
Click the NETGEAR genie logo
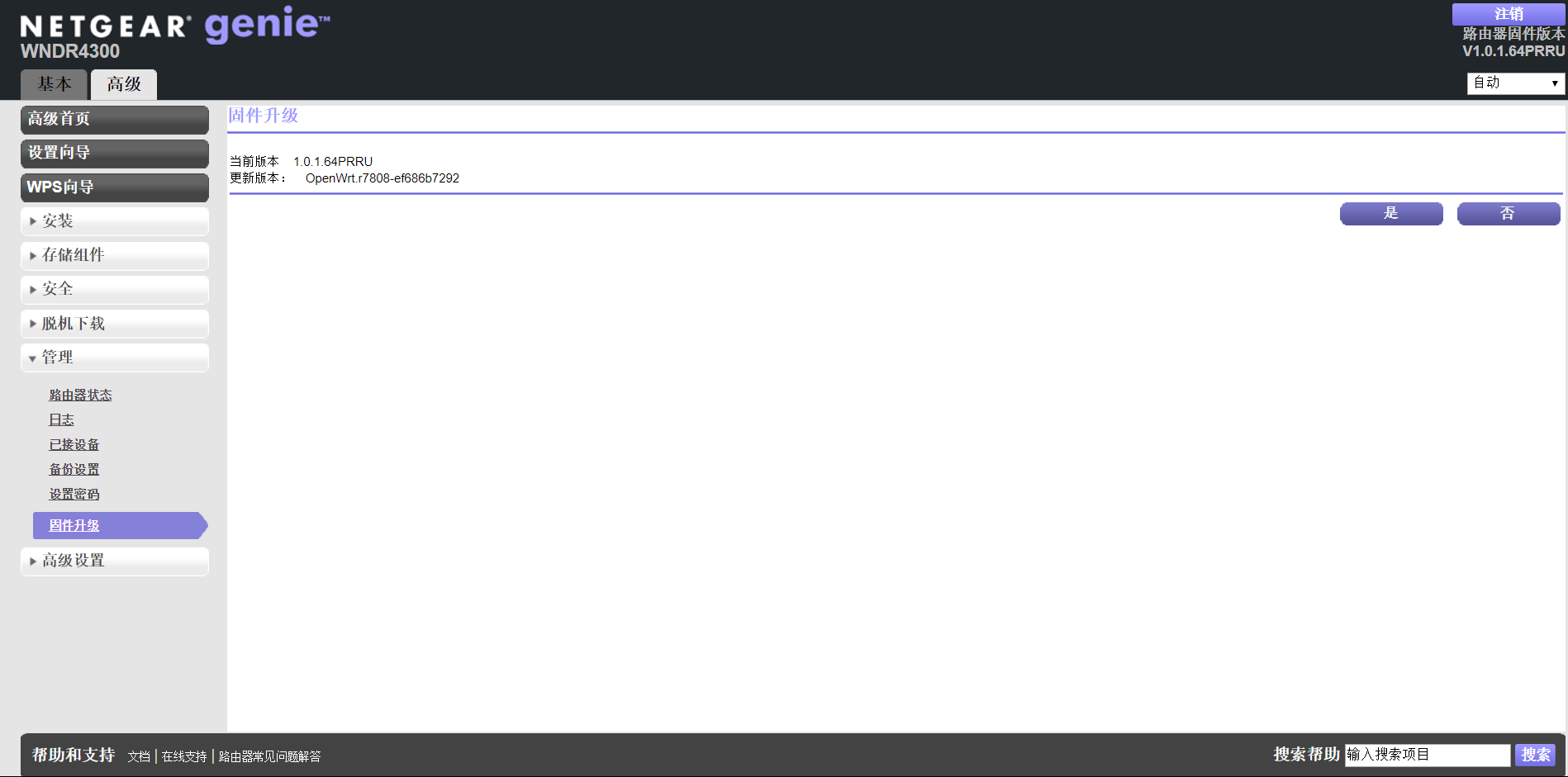click(x=175, y=26)
